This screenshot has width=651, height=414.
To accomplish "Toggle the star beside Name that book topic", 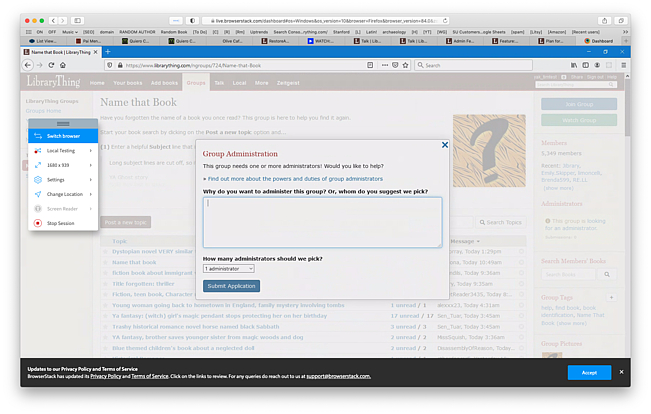I will [105, 262].
